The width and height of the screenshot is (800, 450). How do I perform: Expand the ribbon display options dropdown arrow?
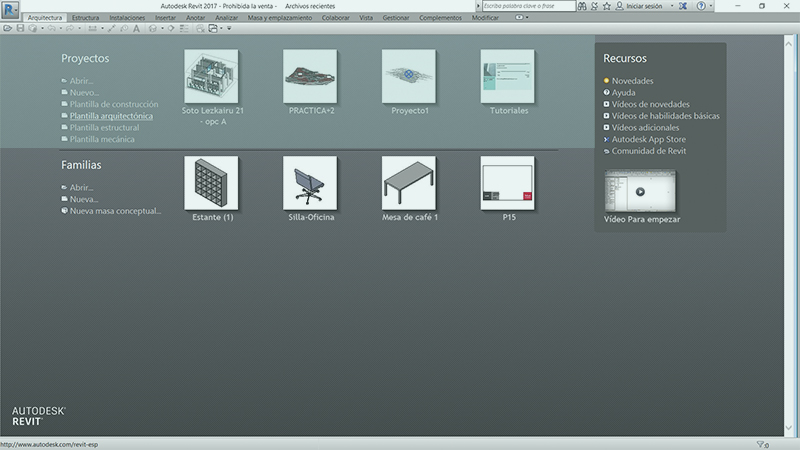point(527,17)
